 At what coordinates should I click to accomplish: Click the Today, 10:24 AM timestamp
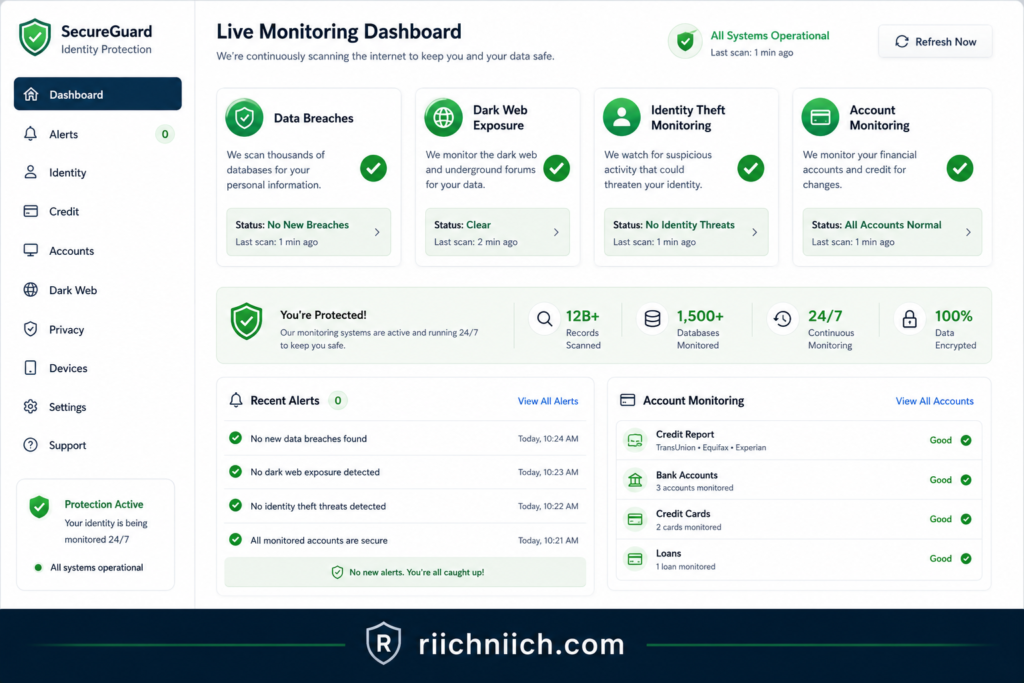click(x=548, y=439)
